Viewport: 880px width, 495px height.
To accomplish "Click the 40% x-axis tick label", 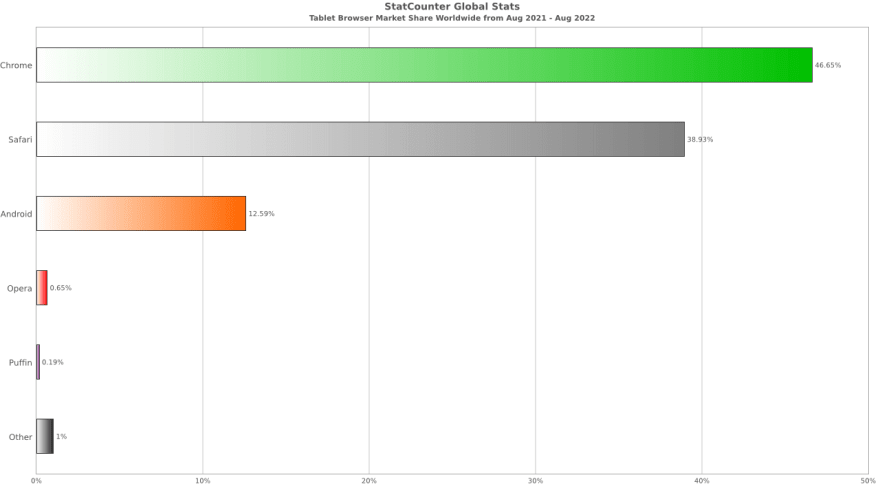I will (x=702, y=481).
